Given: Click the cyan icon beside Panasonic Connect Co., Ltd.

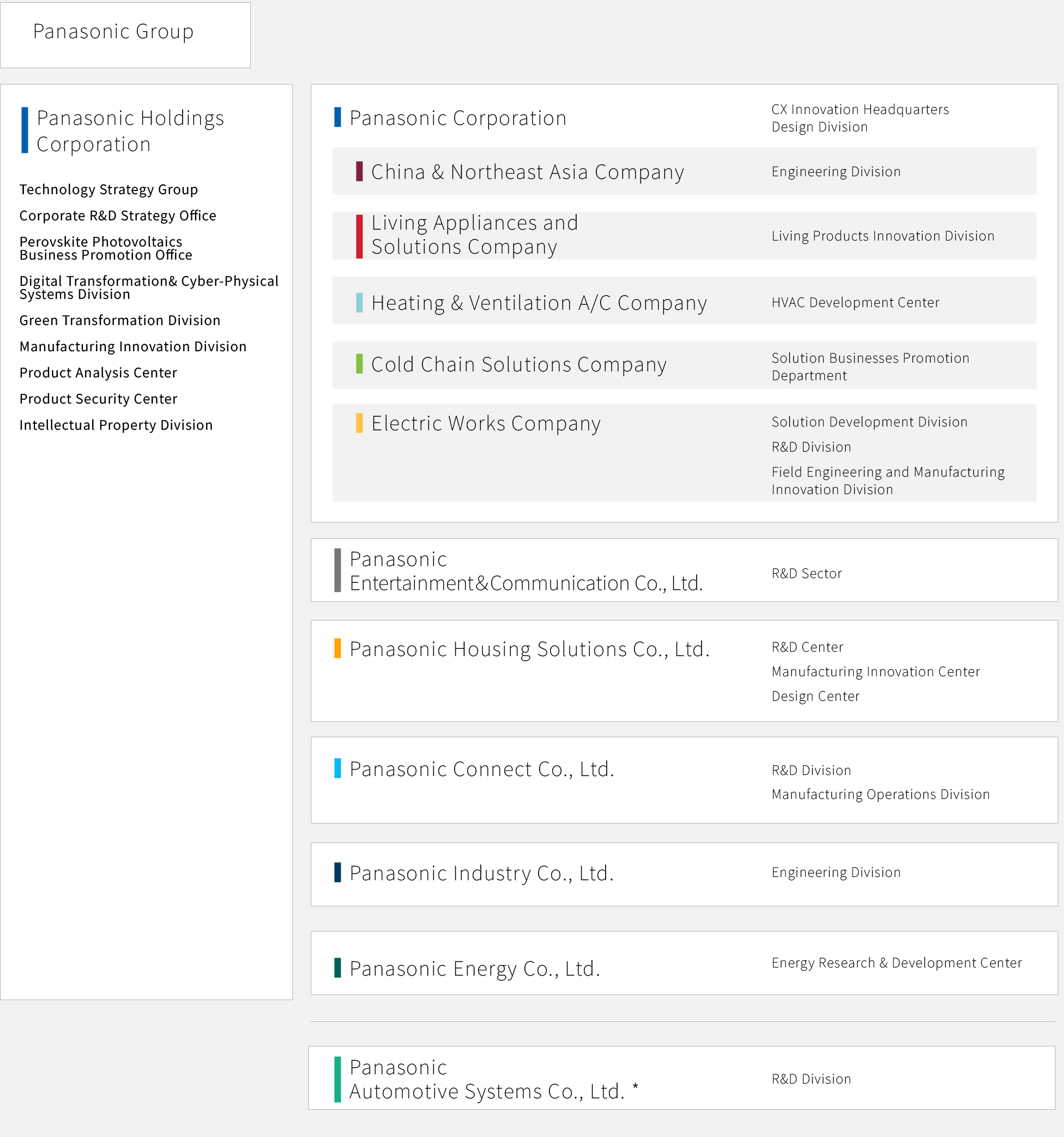Looking at the screenshot, I should 337,770.
